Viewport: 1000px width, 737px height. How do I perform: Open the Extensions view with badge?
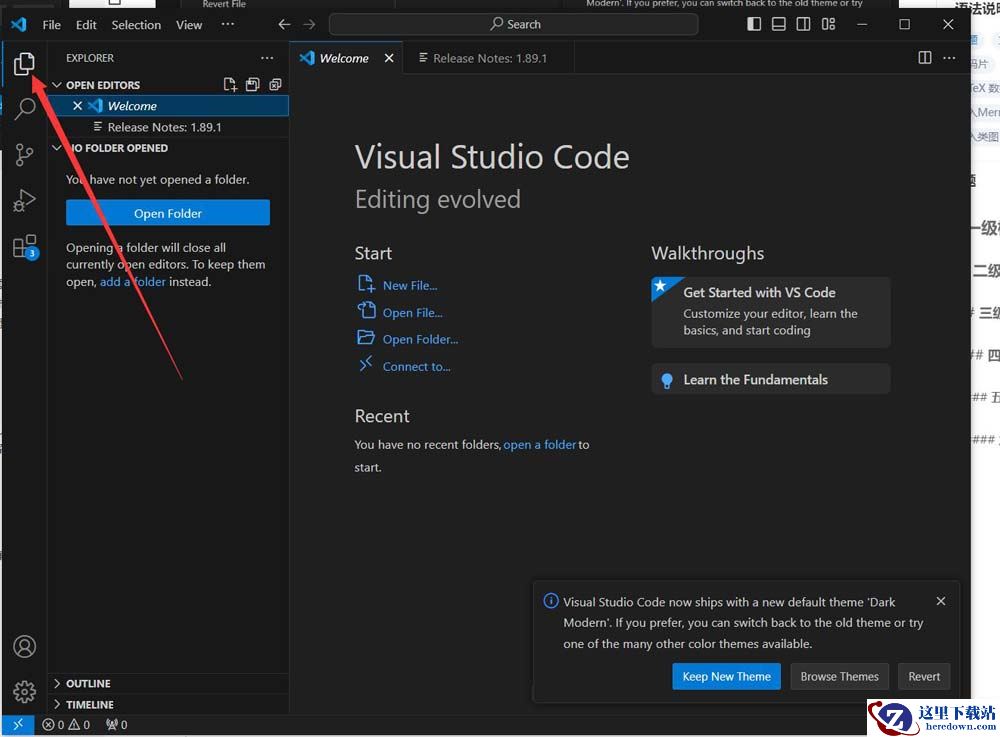pyautogui.click(x=26, y=247)
